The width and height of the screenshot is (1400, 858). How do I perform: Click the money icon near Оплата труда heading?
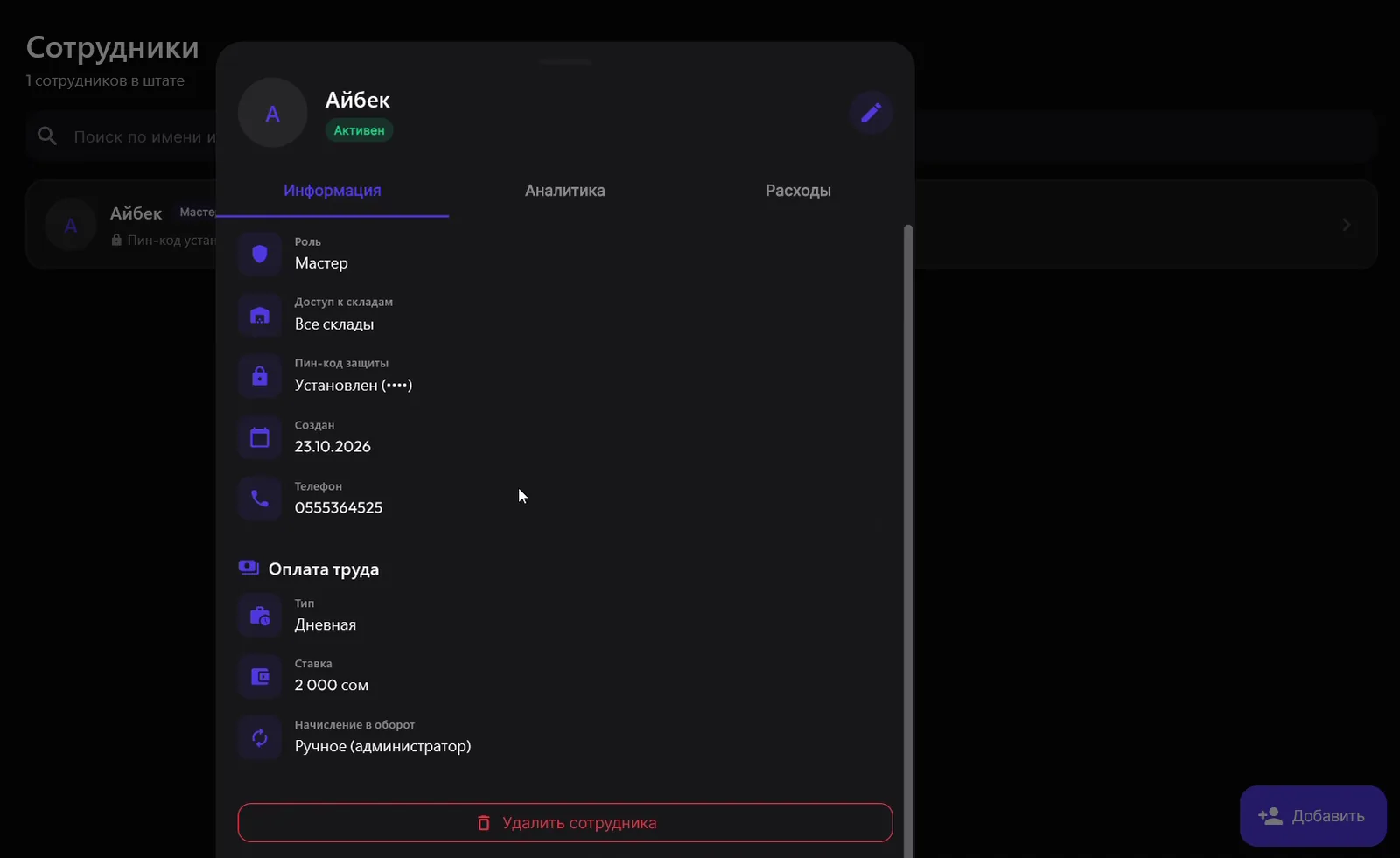[x=248, y=569]
